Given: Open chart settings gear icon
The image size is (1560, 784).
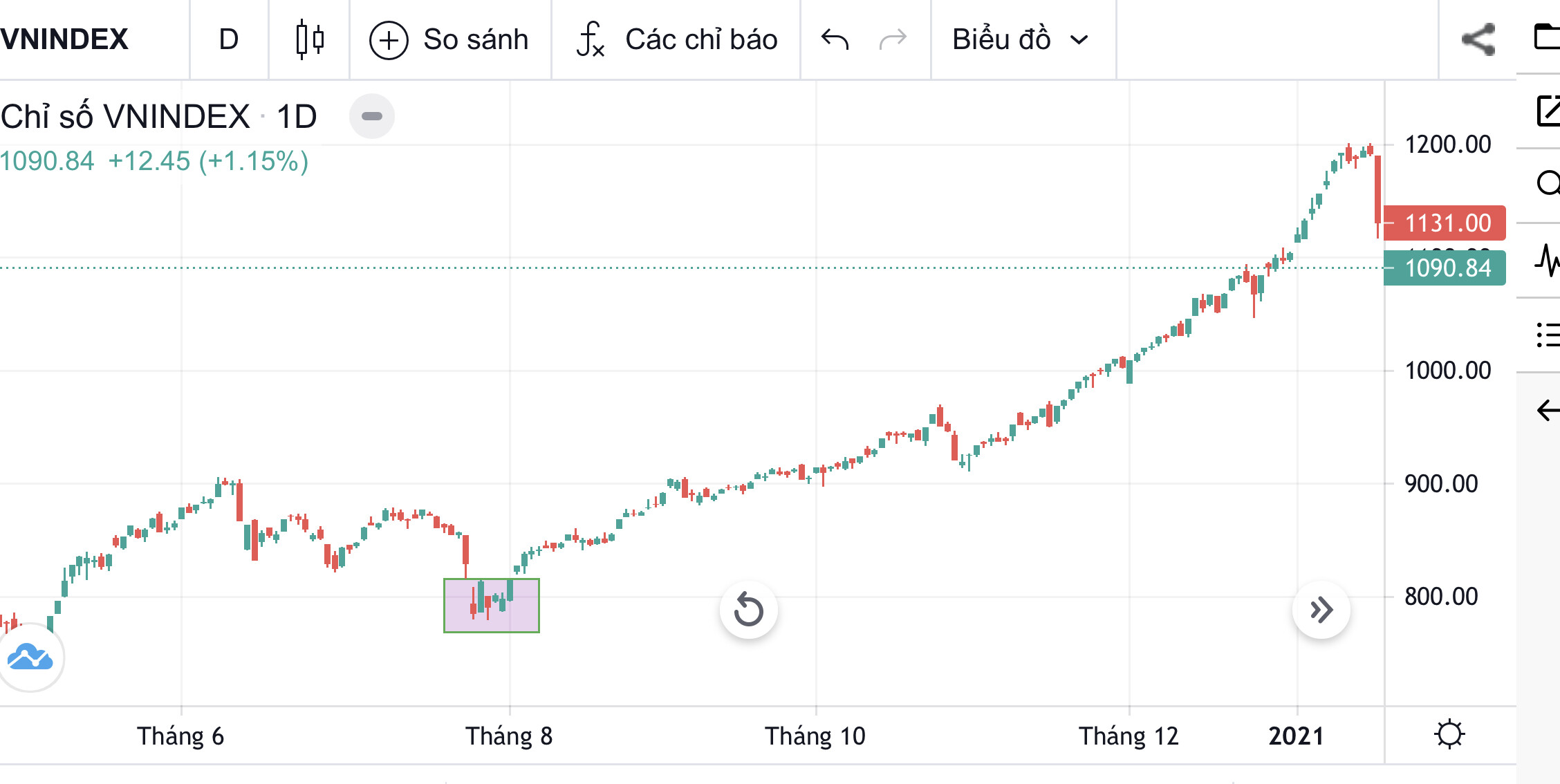Looking at the screenshot, I should [1449, 734].
